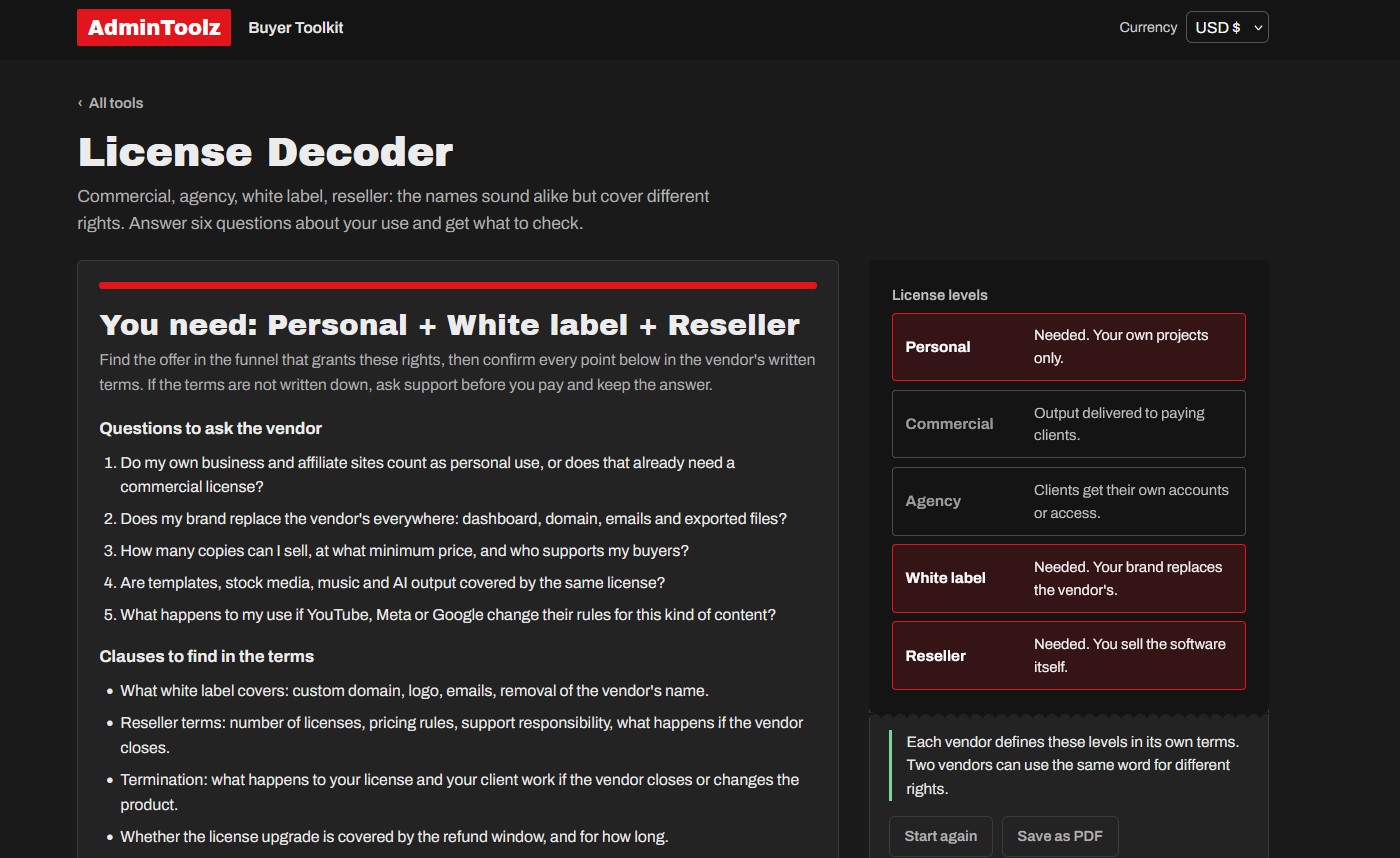Click the 'License levels' panel label
1400x858 pixels.
(x=940, y=295)
